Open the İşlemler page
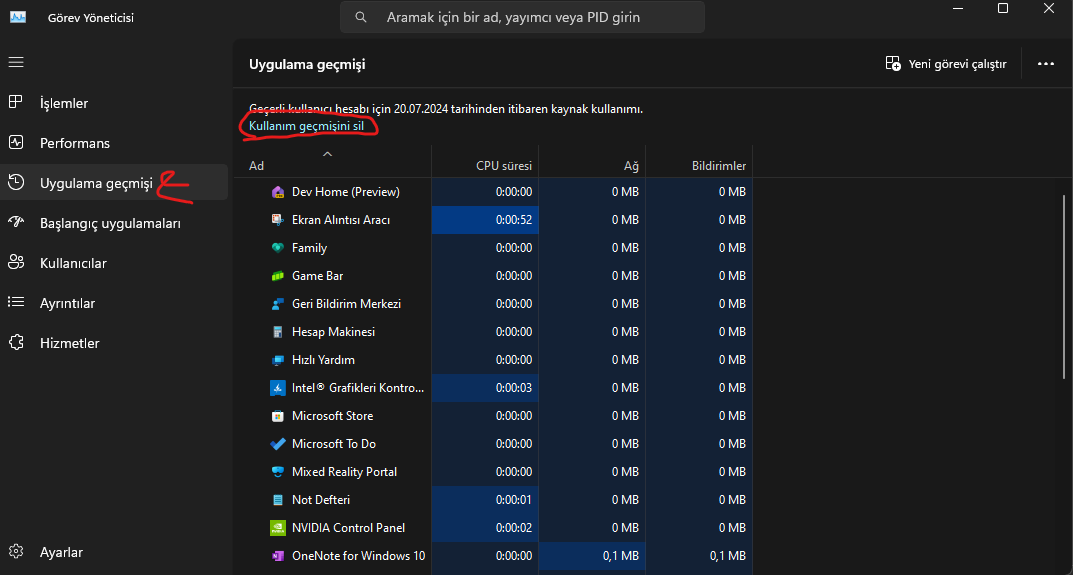The height and width of the screenshot is (575, 1073). 114,103
